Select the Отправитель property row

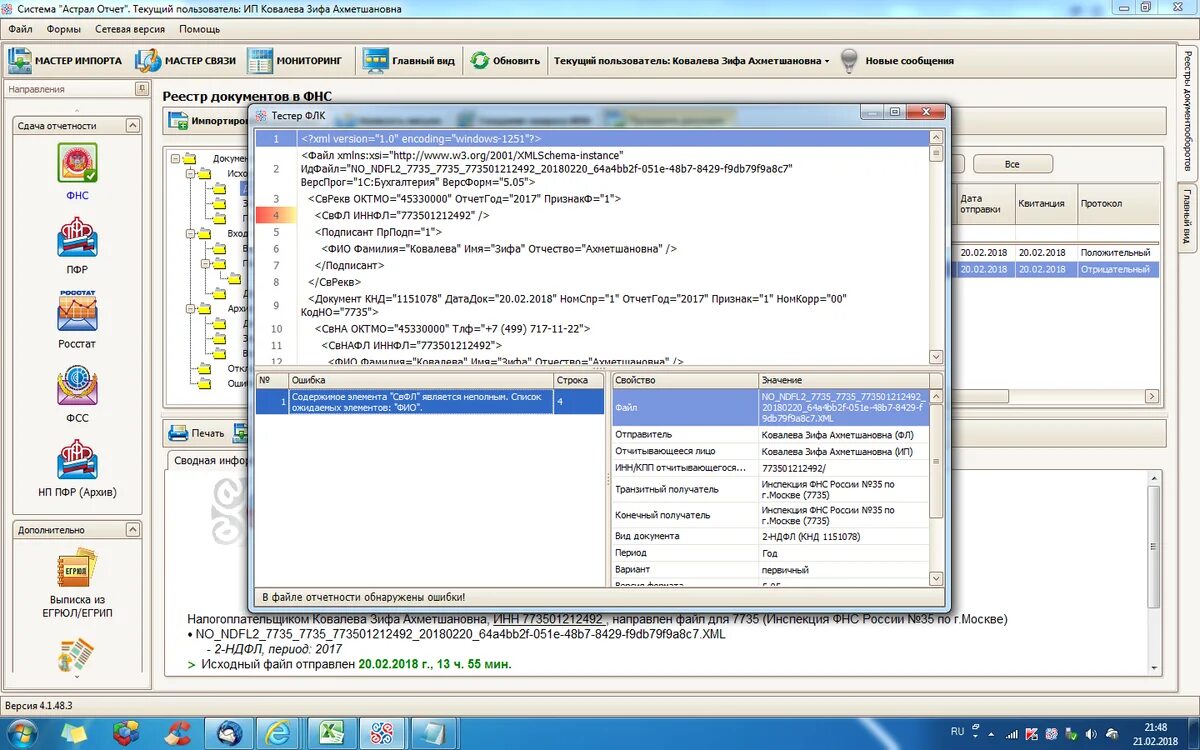click(770, 435)
